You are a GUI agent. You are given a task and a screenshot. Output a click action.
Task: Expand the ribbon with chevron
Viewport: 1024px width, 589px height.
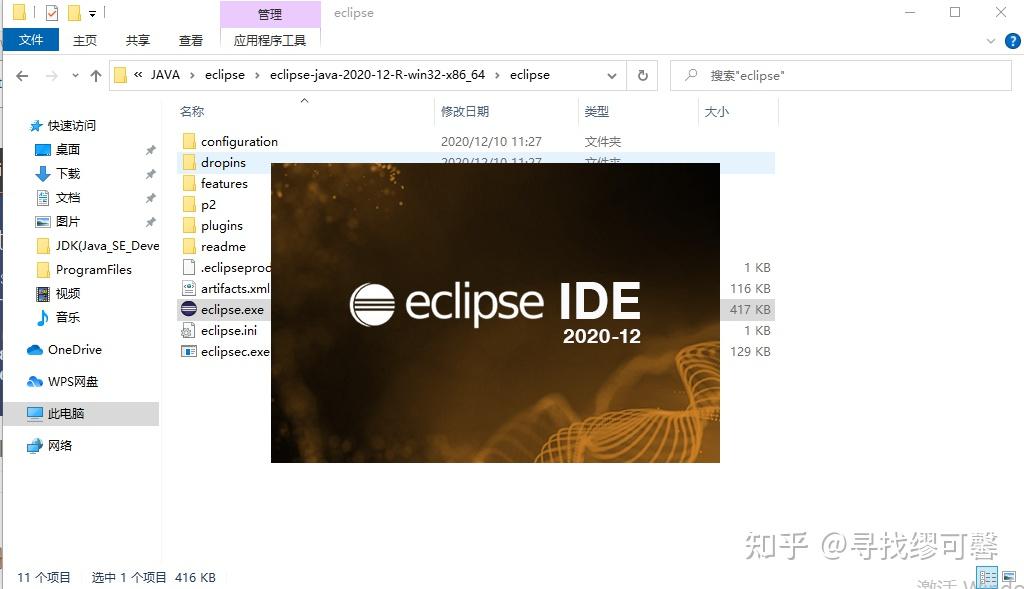pos(991,41)
